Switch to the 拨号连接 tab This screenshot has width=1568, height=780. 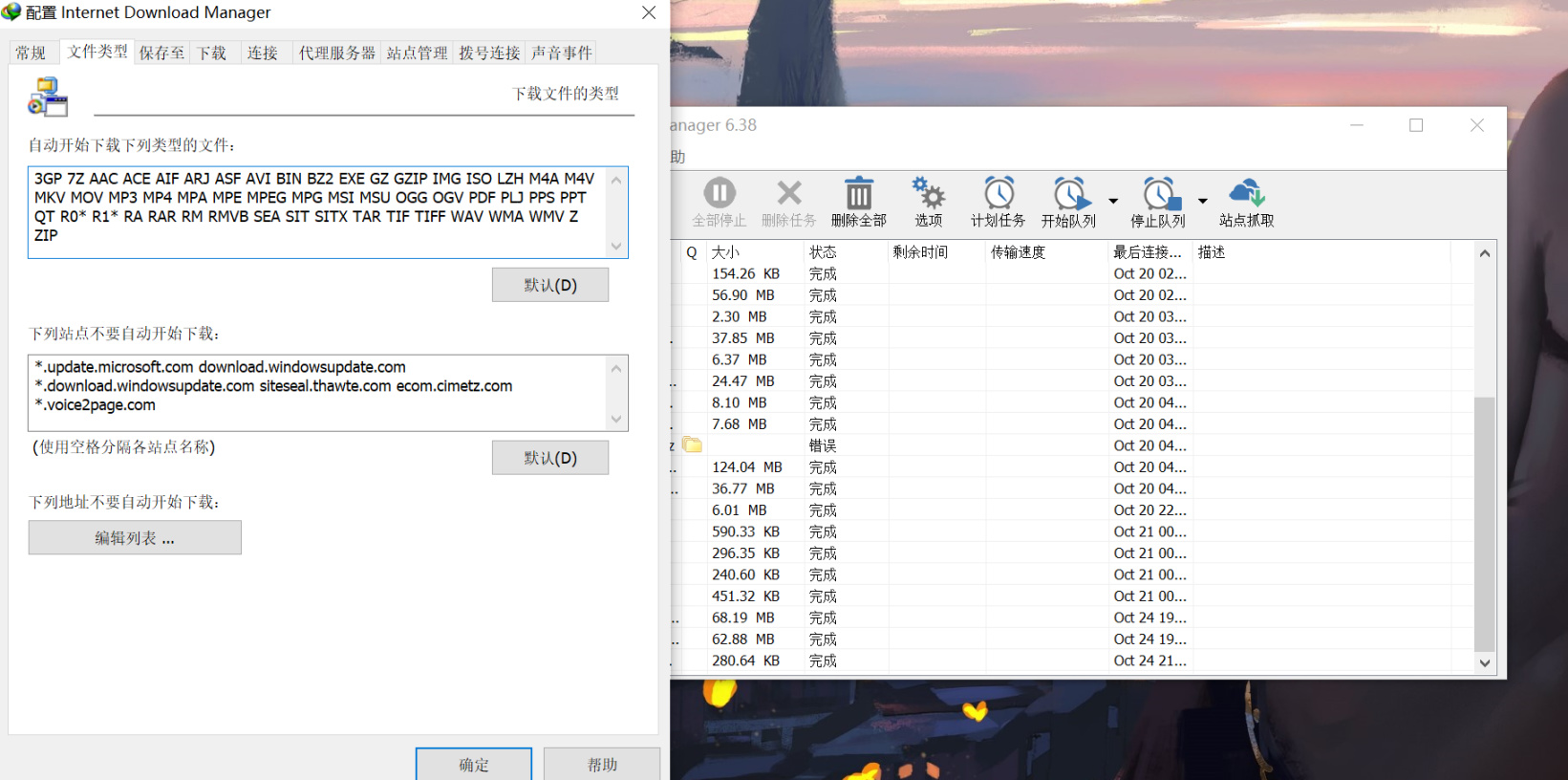point(489,53)
